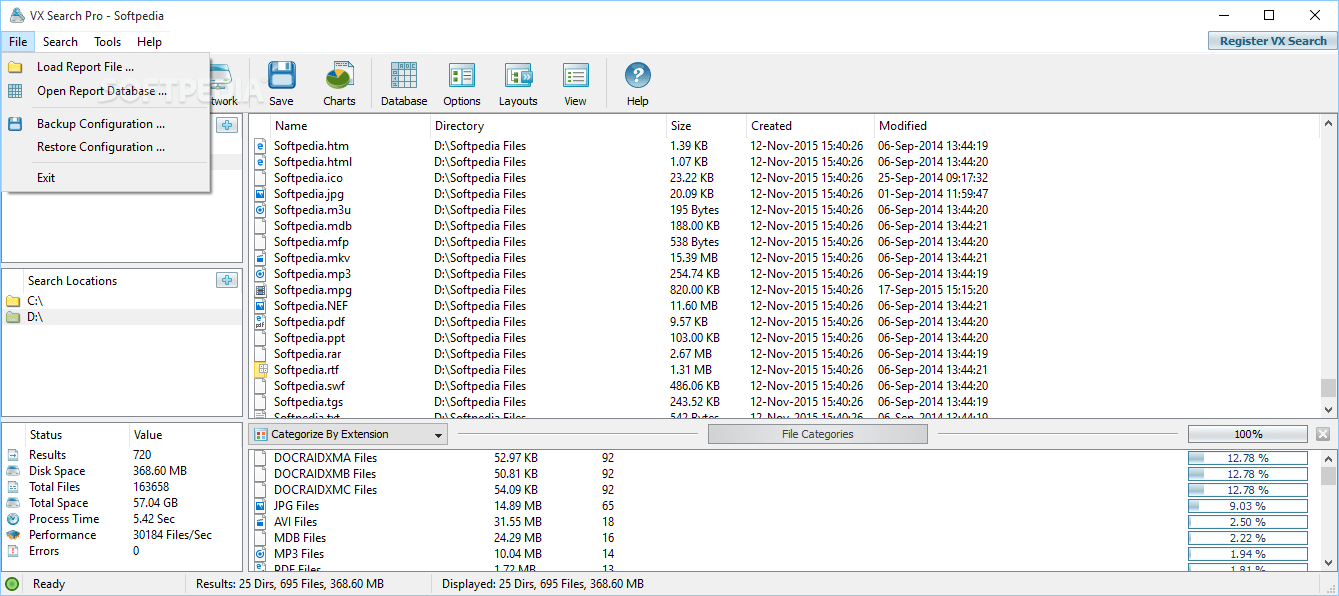The image size is (1339, 596).
Task: Click the 100% progress button
Action: point(1248,434)
